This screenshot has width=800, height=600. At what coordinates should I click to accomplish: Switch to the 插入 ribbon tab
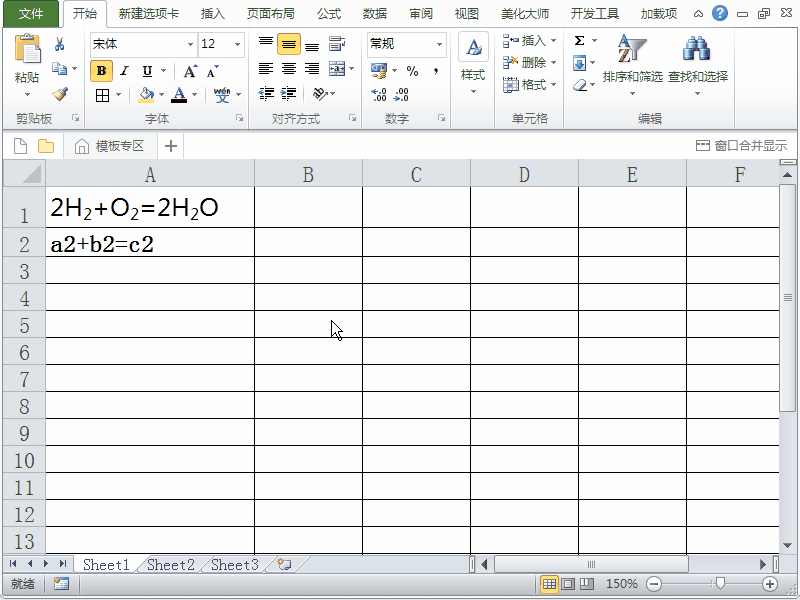pyautogui.click(x=213, y=14)
